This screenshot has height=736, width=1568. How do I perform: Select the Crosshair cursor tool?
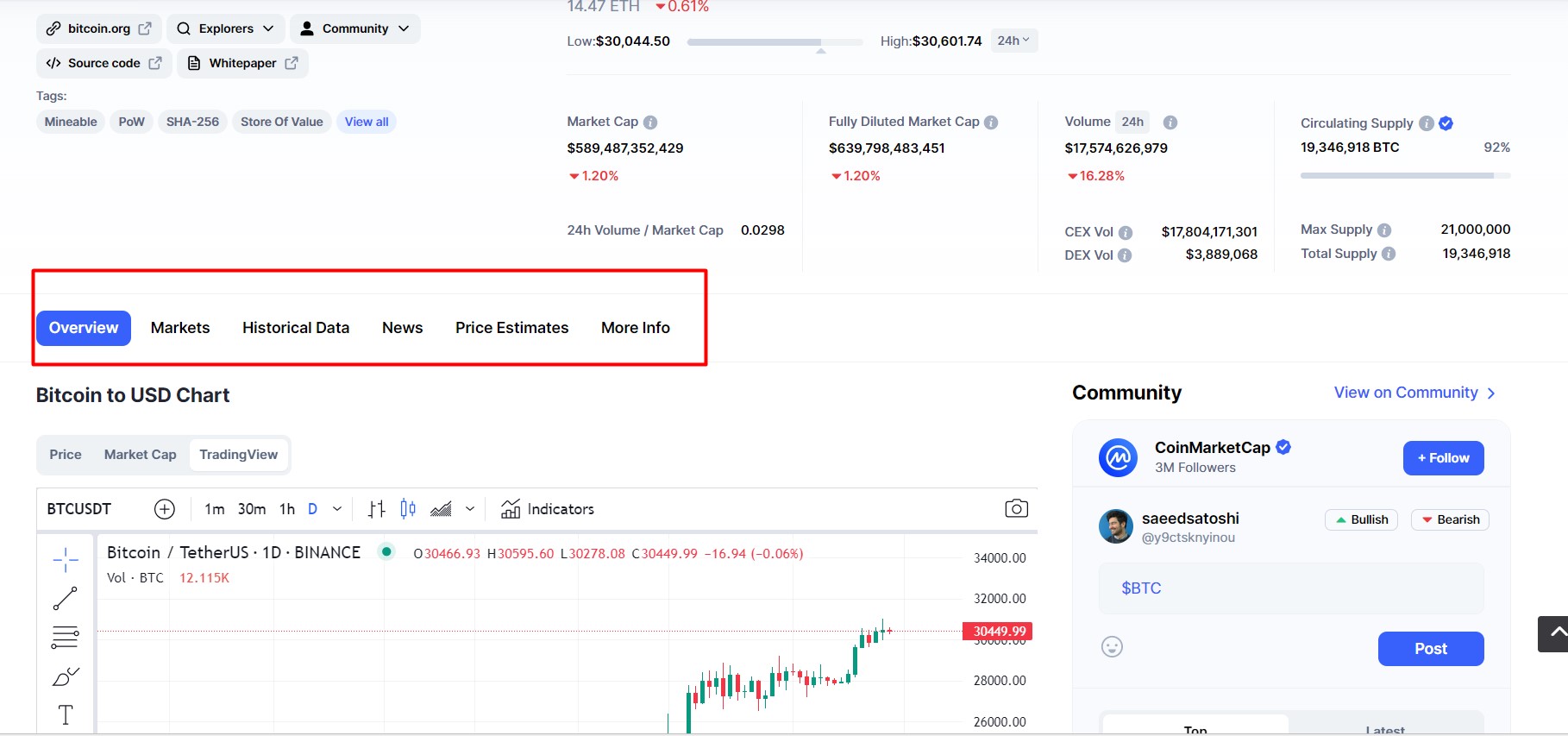click(66, 560)
